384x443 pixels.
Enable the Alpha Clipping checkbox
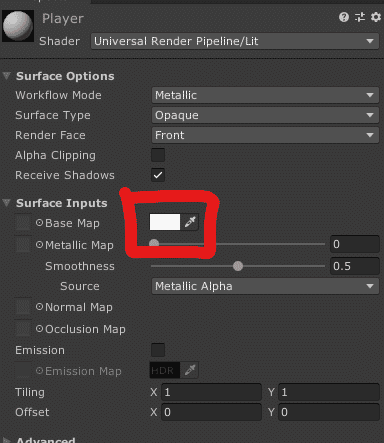(x=158, y=155)
